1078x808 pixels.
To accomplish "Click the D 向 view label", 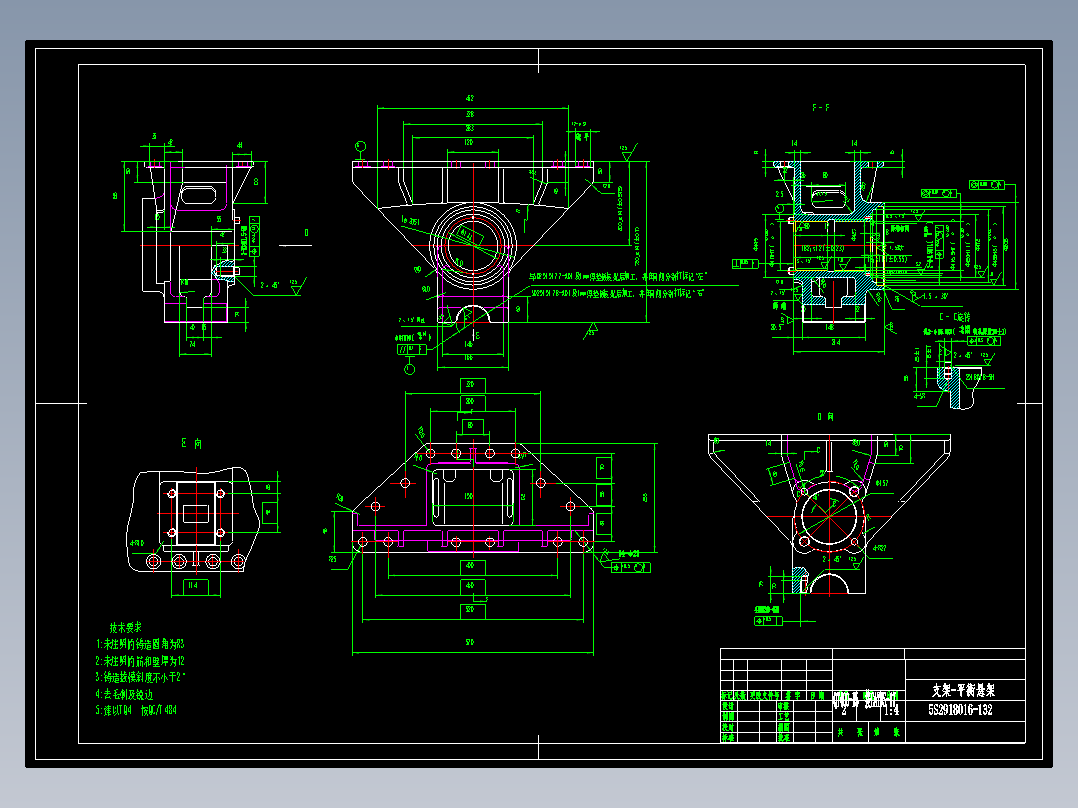I will (826, 417).
